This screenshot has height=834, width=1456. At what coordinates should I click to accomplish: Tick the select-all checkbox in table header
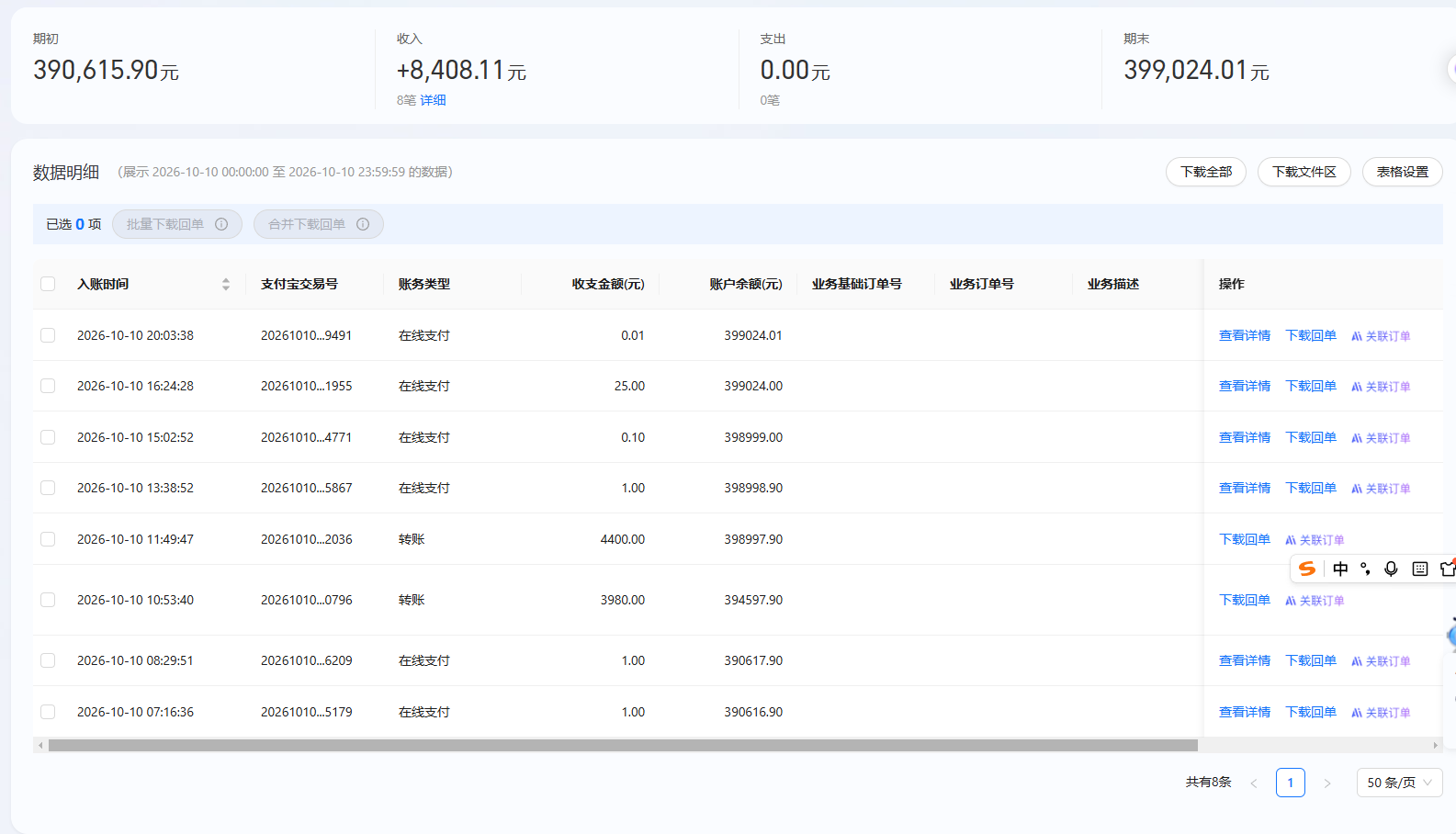pyautogui.click(x=48, y=285)
